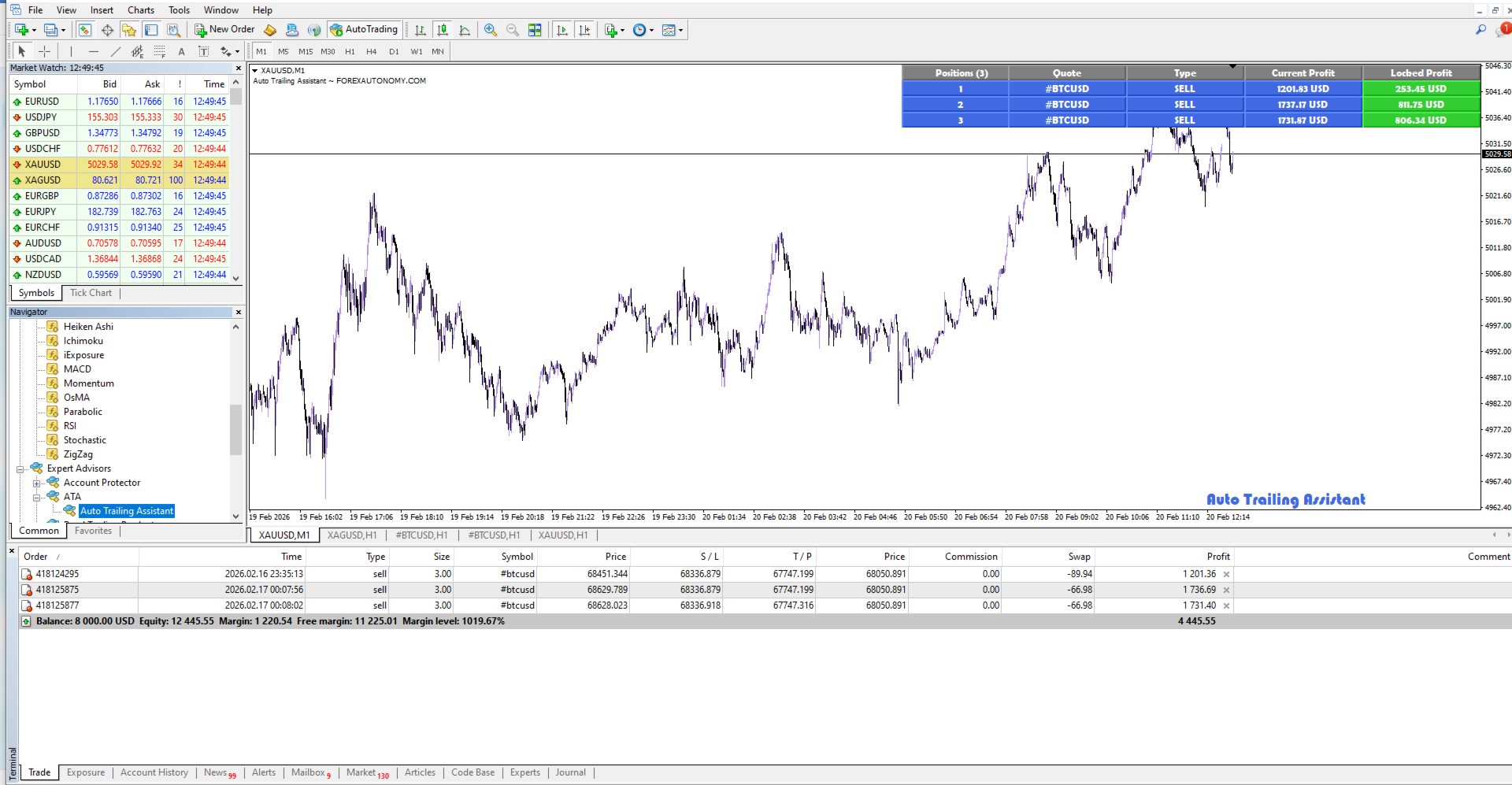1512x785 pixels.
Task: Select the Trendline drawing tool
Action: tap(116, 51)
